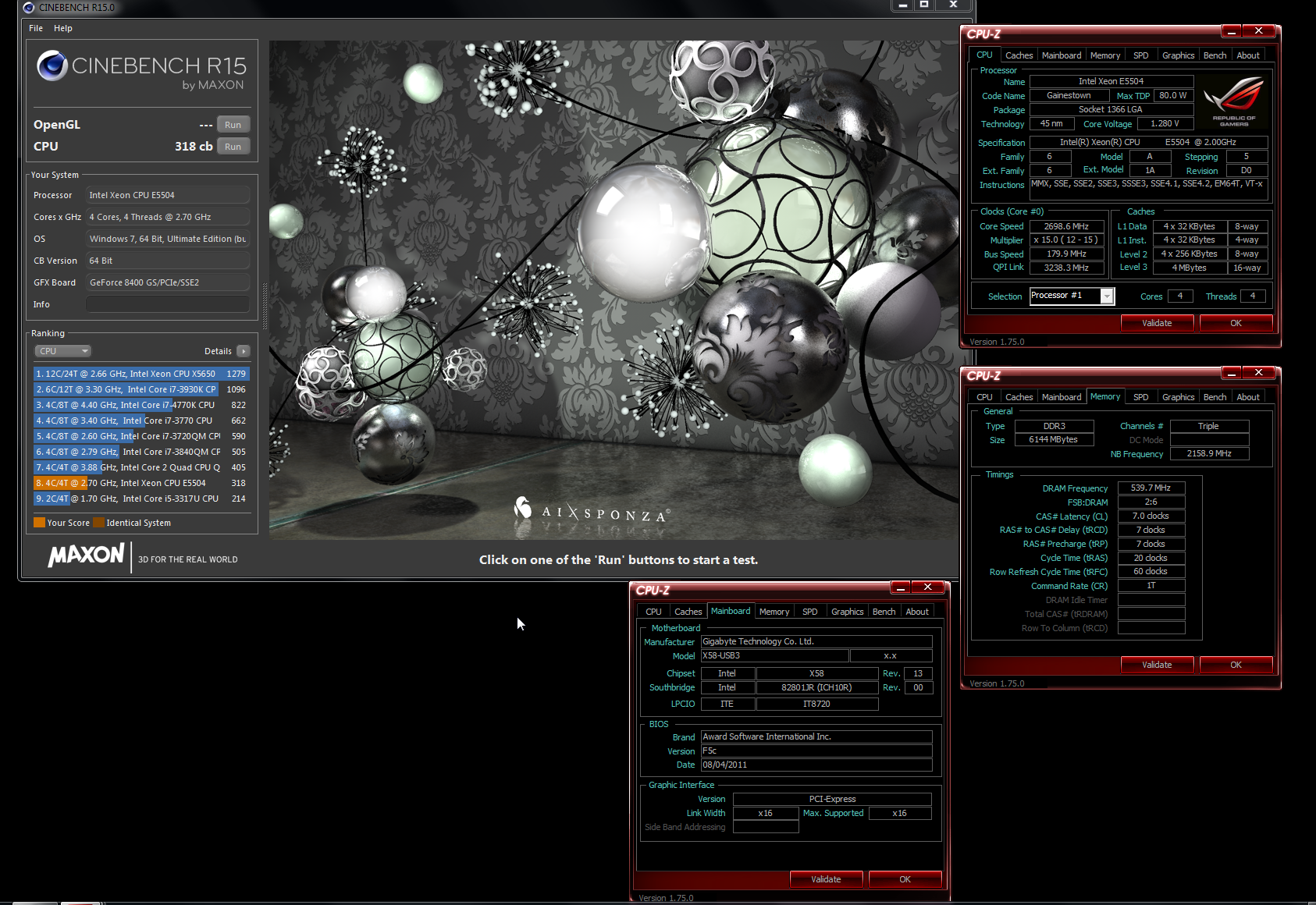Open Memory tab in top CPU-Z window
This screenshot has width=1316, height=905.
(x=1105, y=55)
